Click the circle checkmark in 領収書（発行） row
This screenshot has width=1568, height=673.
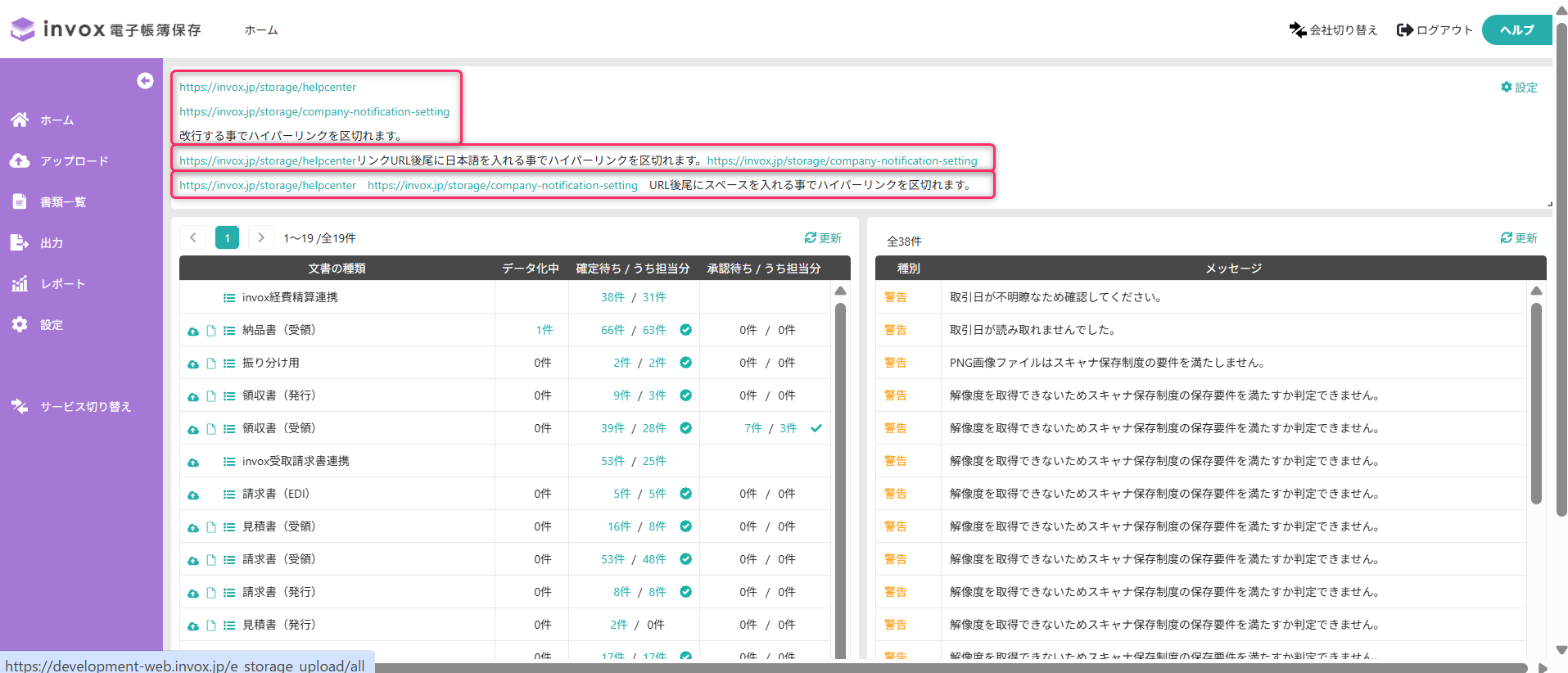coord(685,395)
